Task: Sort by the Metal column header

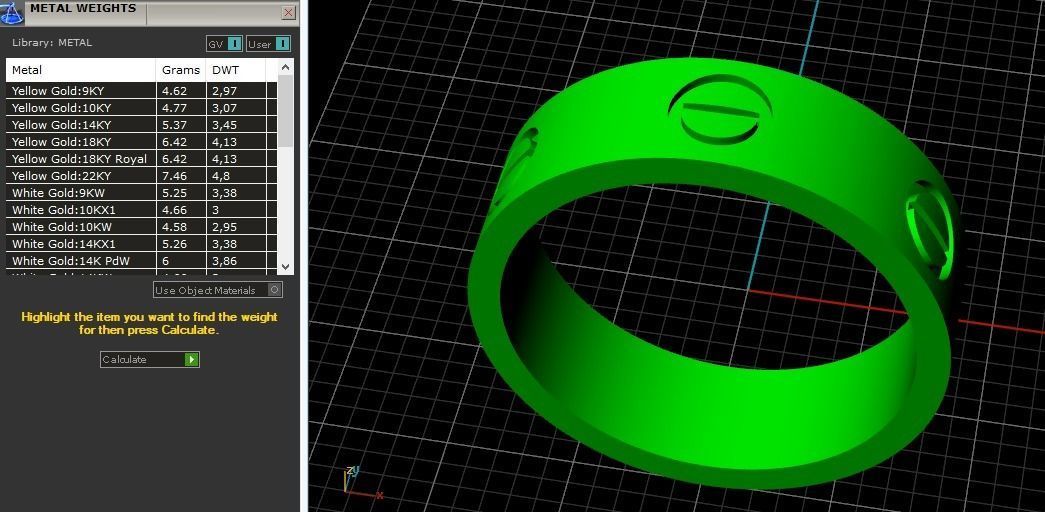Action: point(81,70)
